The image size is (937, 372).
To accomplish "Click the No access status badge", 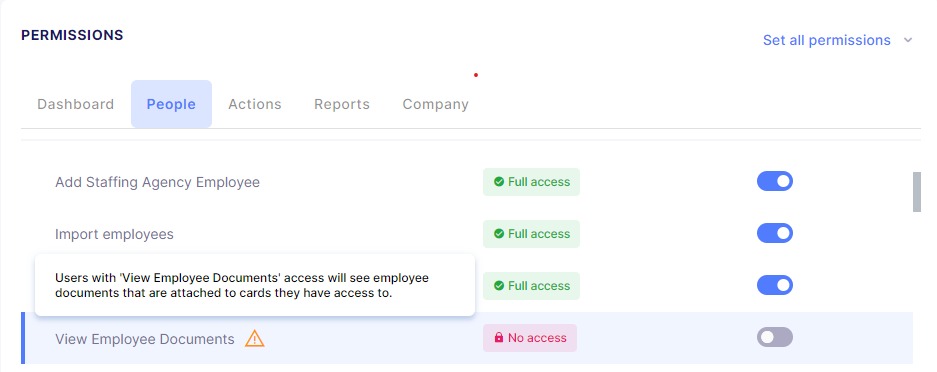I will 530,338.
